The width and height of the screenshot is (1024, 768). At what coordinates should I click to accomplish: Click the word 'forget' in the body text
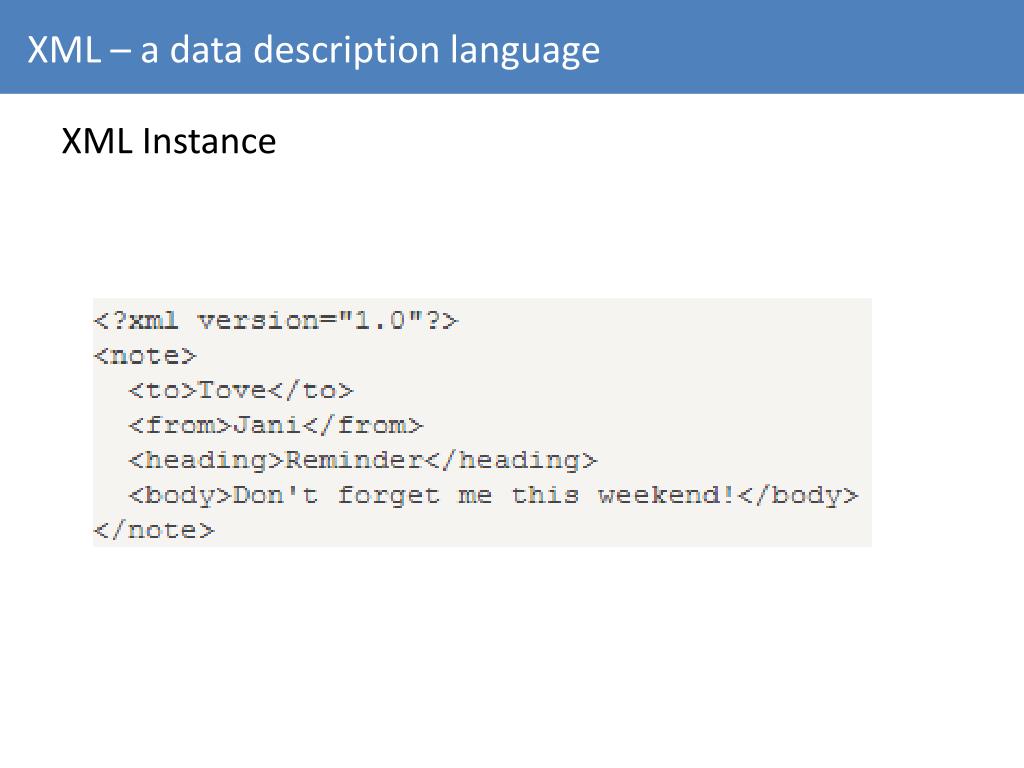(389, 496)
